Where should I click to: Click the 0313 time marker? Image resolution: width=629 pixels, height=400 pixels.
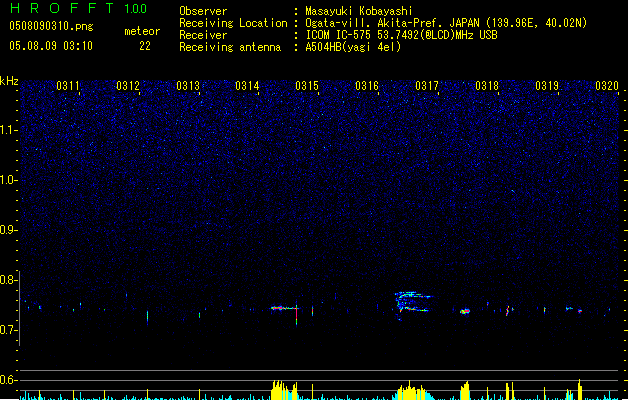tap(188, 86)
